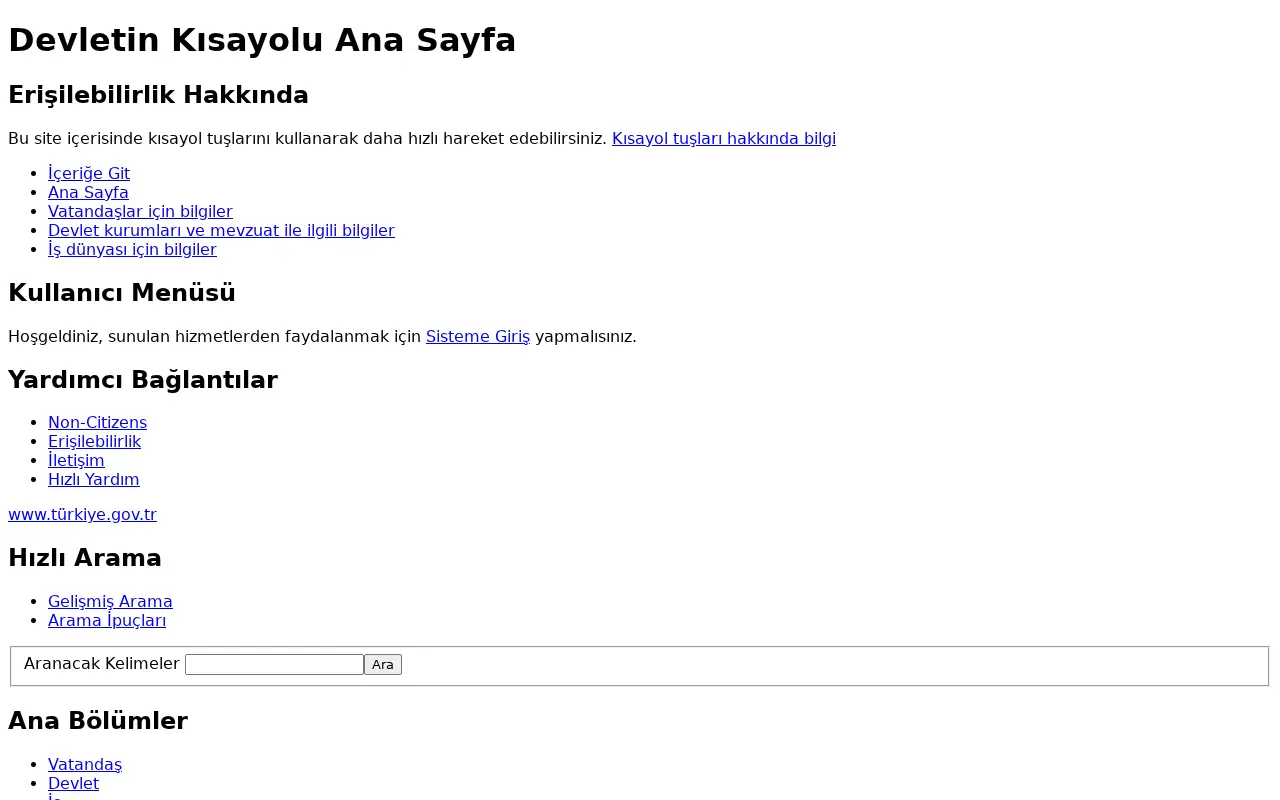Open the Vatandaş section link
1280x800 pixels.
[85, 765]
